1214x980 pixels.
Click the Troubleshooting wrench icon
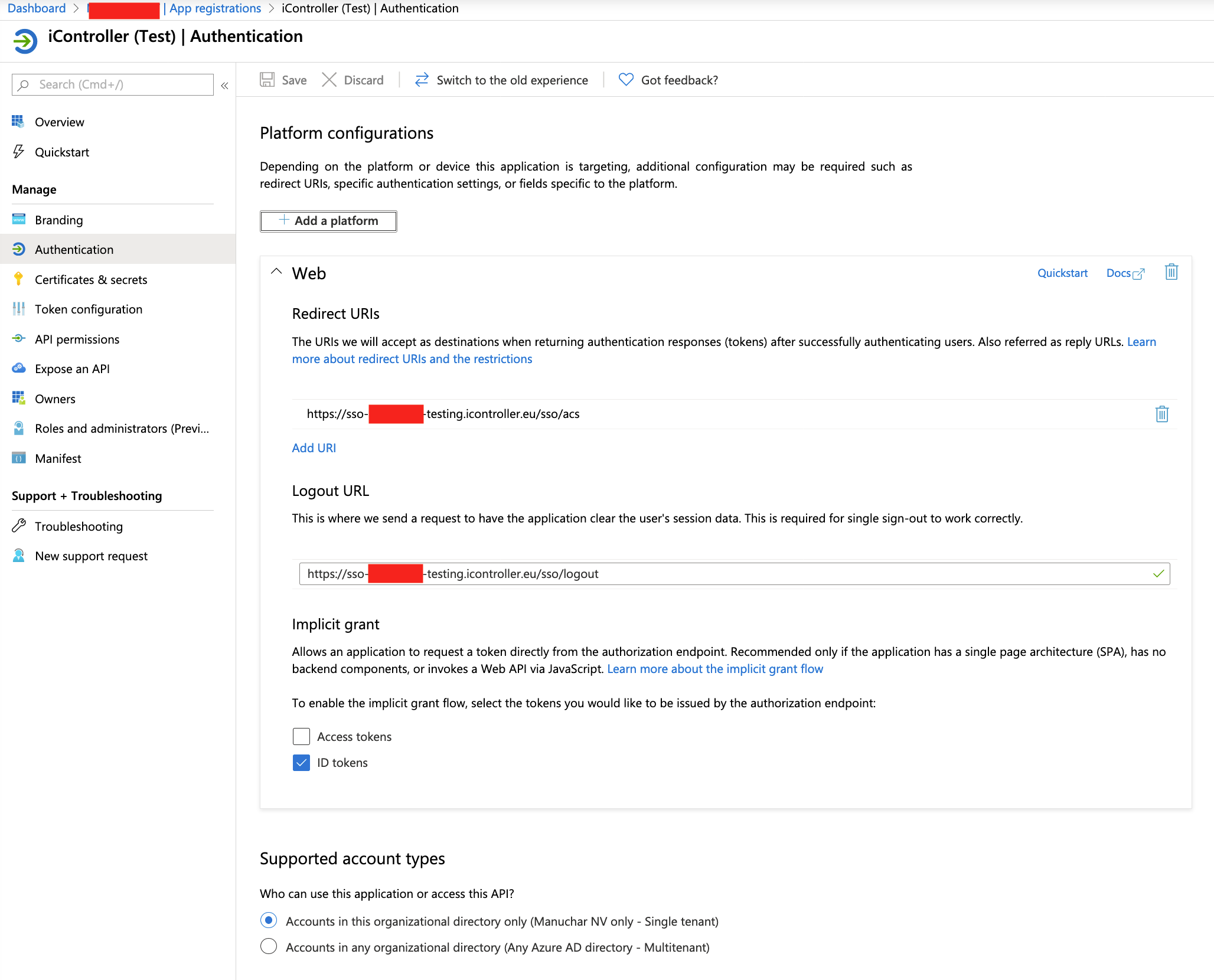point(18,526)
